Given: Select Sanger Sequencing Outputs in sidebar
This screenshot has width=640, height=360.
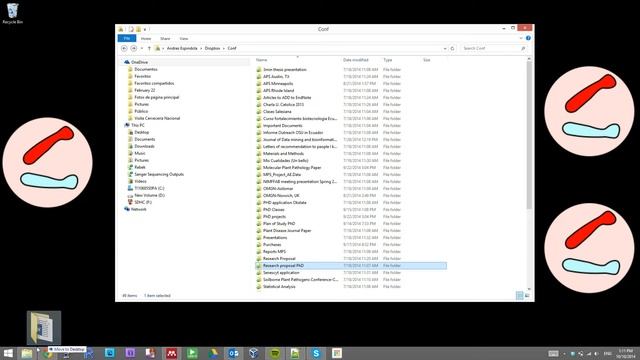Looking at the screenshot, I should [x=159, y=174].
